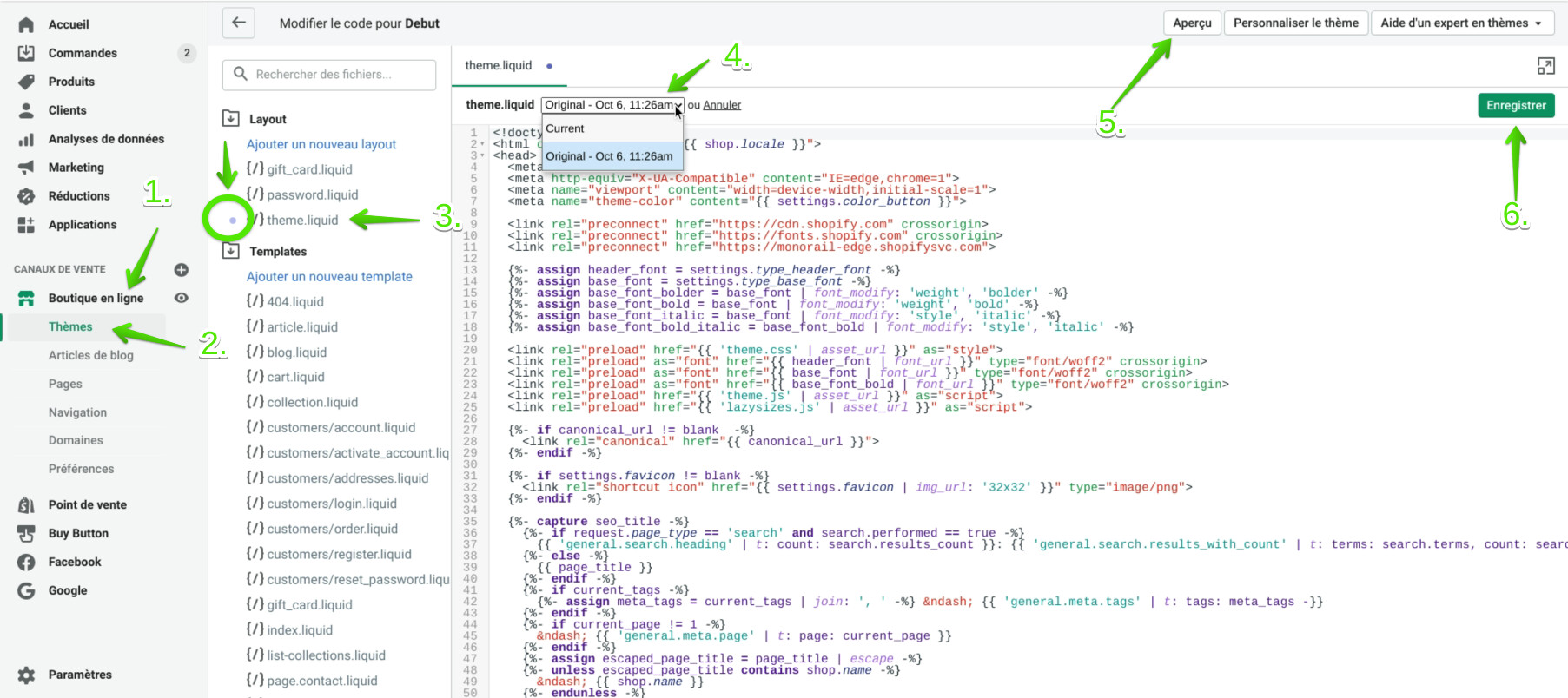The image size is (1568, 698).
Task: Click the back arrow button
Action: [x=239, y=23]
